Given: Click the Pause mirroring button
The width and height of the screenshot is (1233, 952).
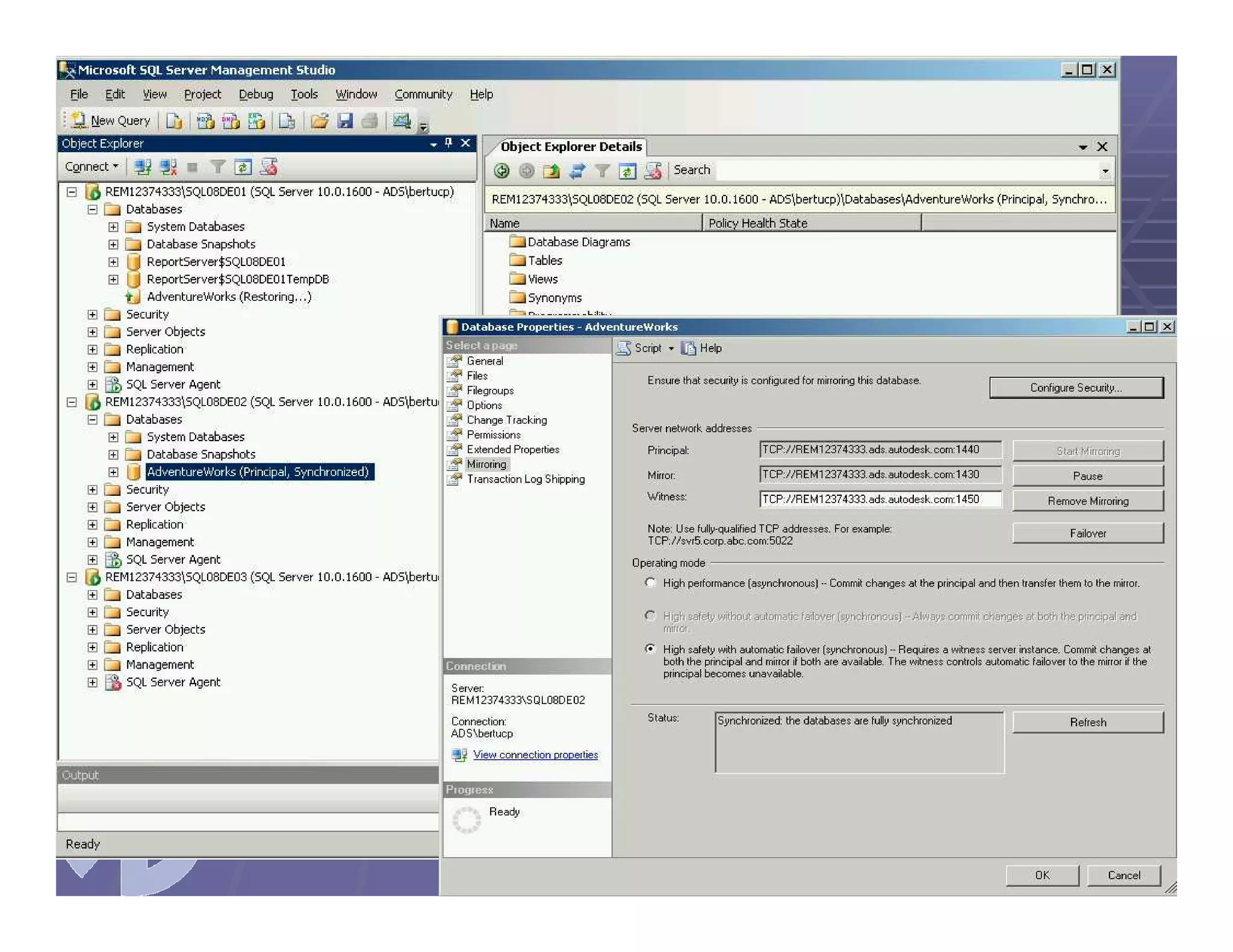Looking at the screenshot, I should [x=1087, y=476].
